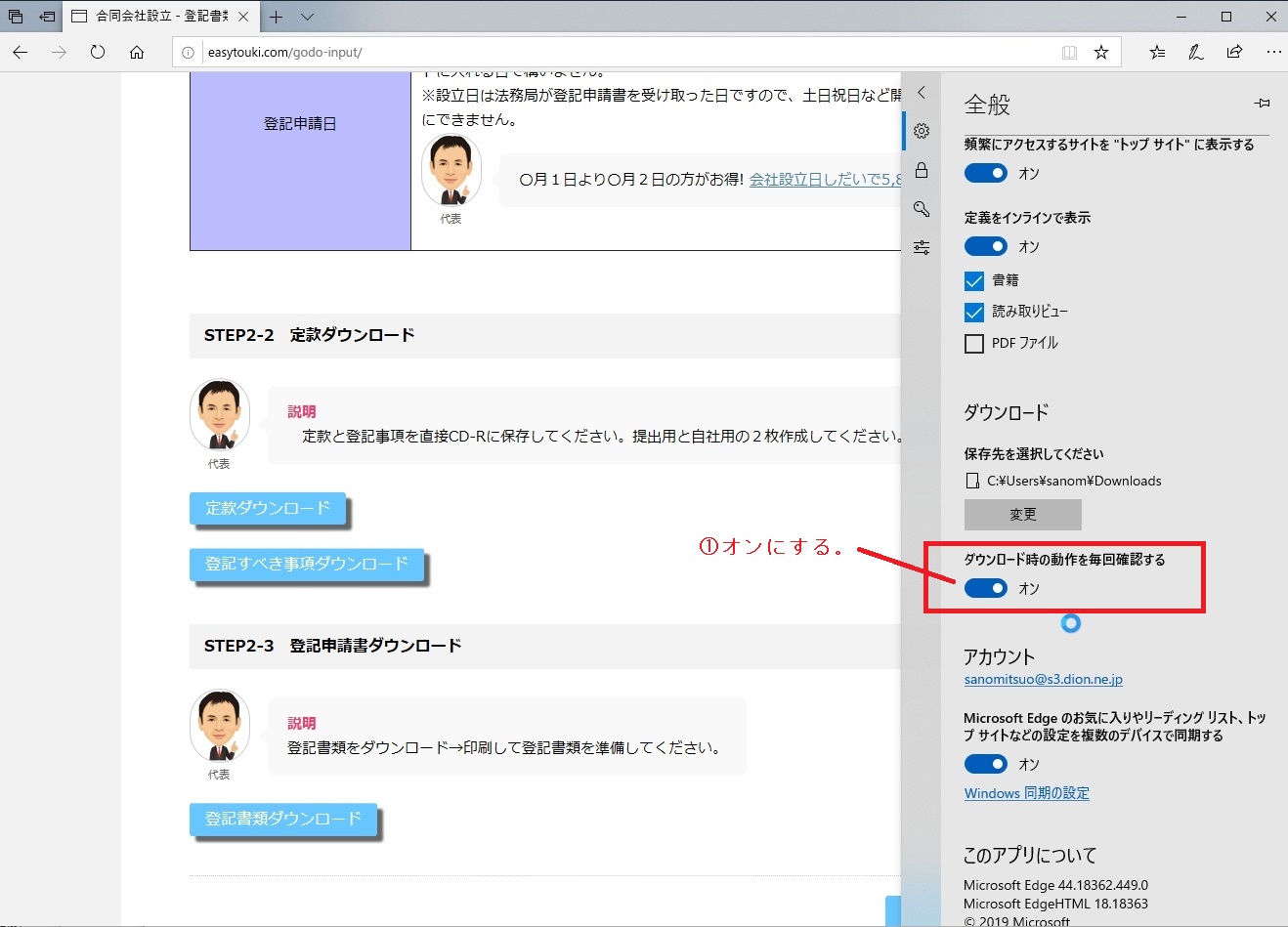Viewport: 1288px width, 927px height.
Task: Click the browser refresh icon
Action: (98, 53)
